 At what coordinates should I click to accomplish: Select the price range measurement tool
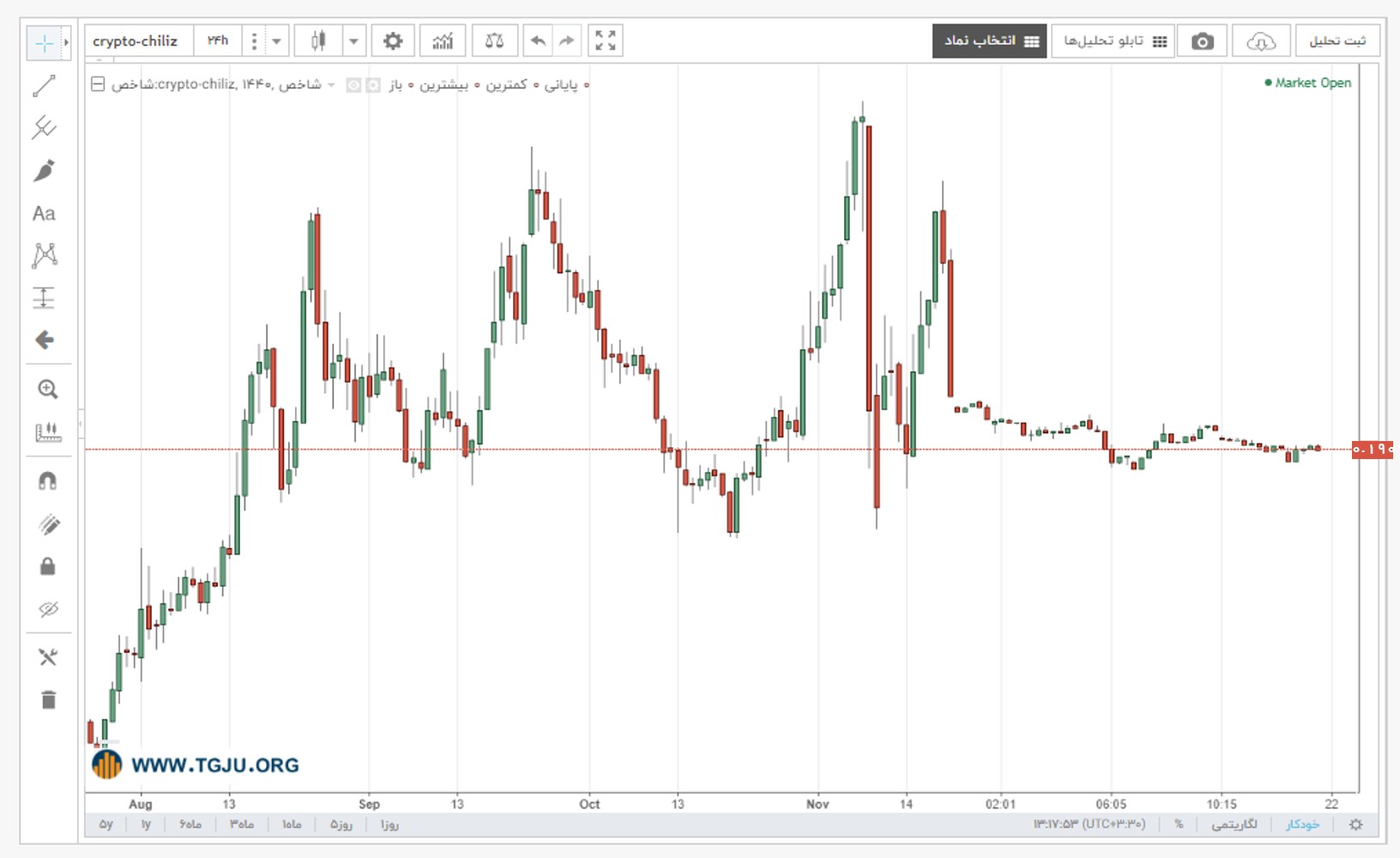(44, 298)
